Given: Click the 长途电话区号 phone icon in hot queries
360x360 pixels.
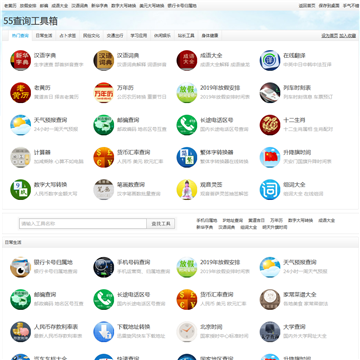Looking at the screenshot, I should coord(187,125).
